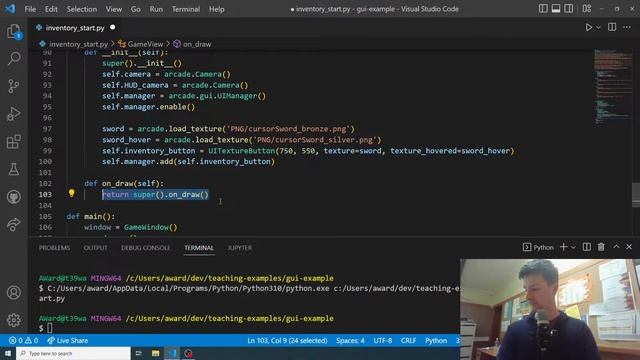The width and height of the screenshot is (640, 360).
Task: Open the Go menu
Action: [x=136, y=9]
